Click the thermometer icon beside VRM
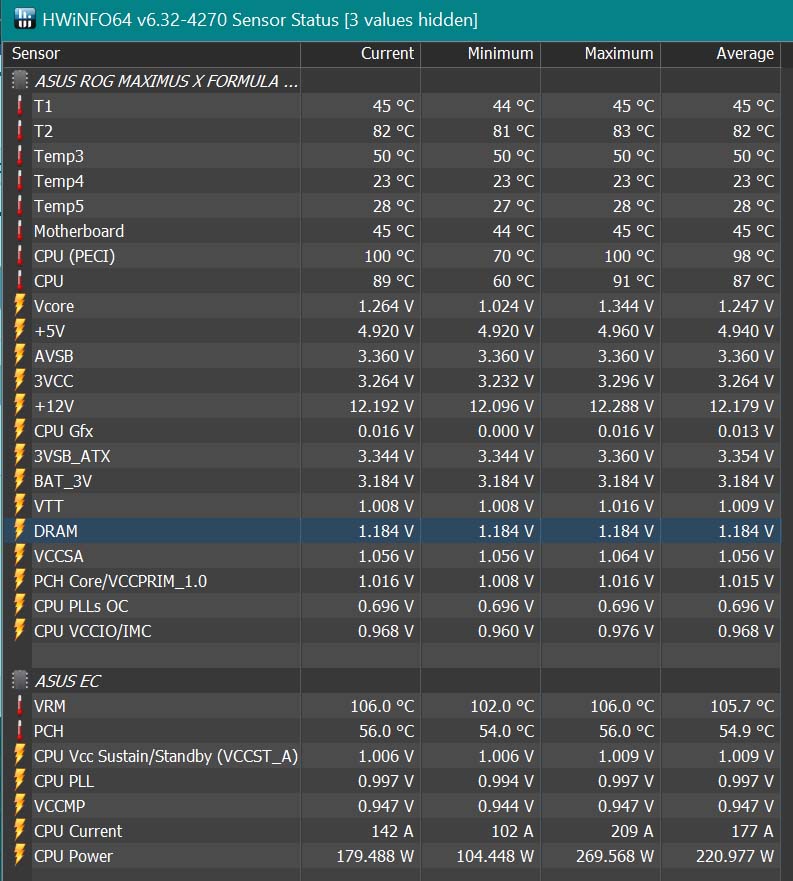This screenshot has width=793, height=881. (x=20, y=706)
